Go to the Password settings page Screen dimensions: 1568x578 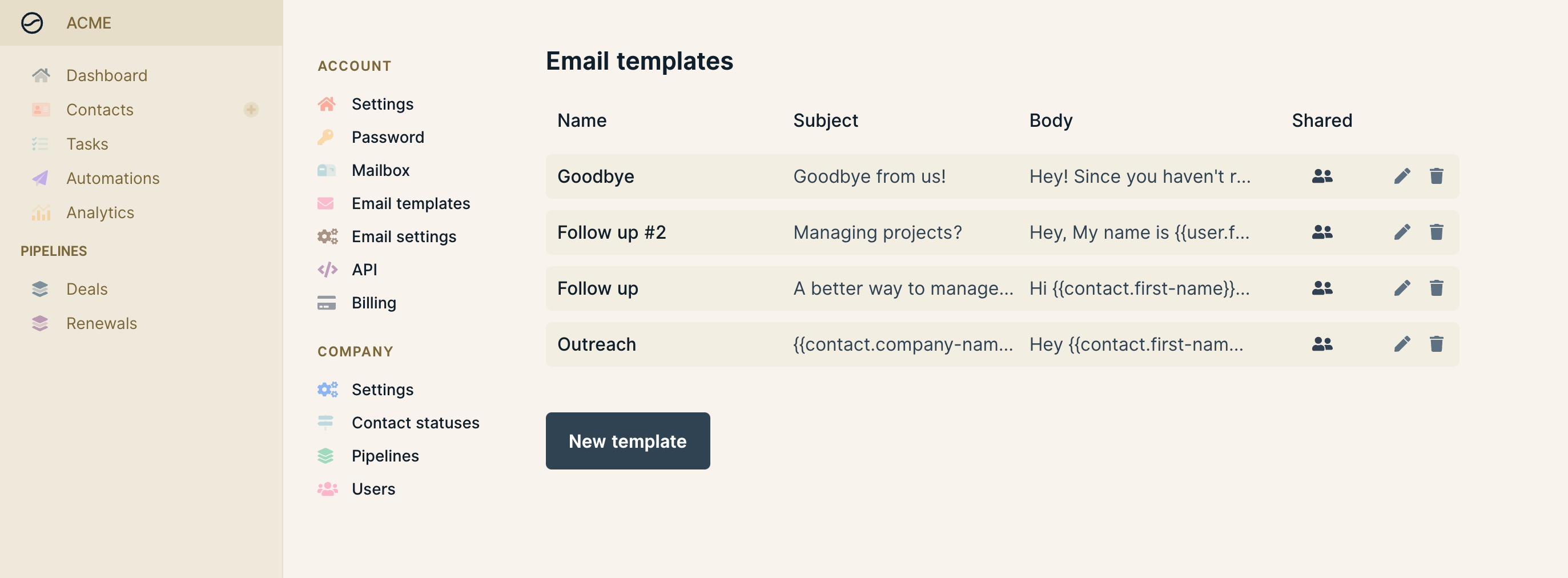(x=388, y=137)
